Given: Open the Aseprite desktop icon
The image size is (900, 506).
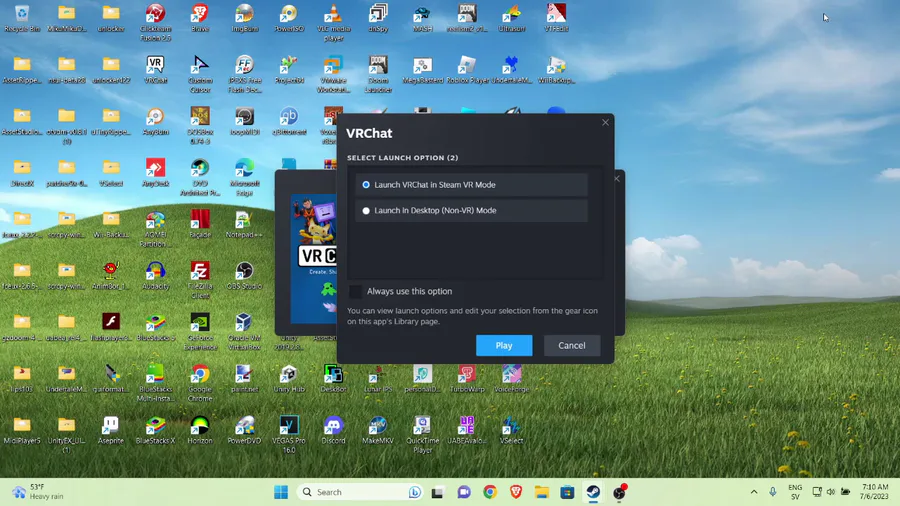Looking at the screenshot, I should coord(111,430).
